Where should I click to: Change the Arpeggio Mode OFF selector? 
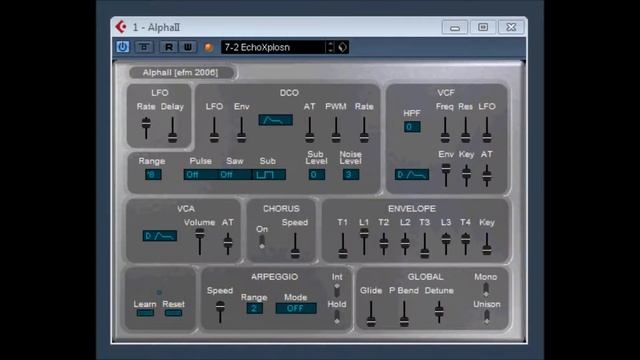point(296,308)
